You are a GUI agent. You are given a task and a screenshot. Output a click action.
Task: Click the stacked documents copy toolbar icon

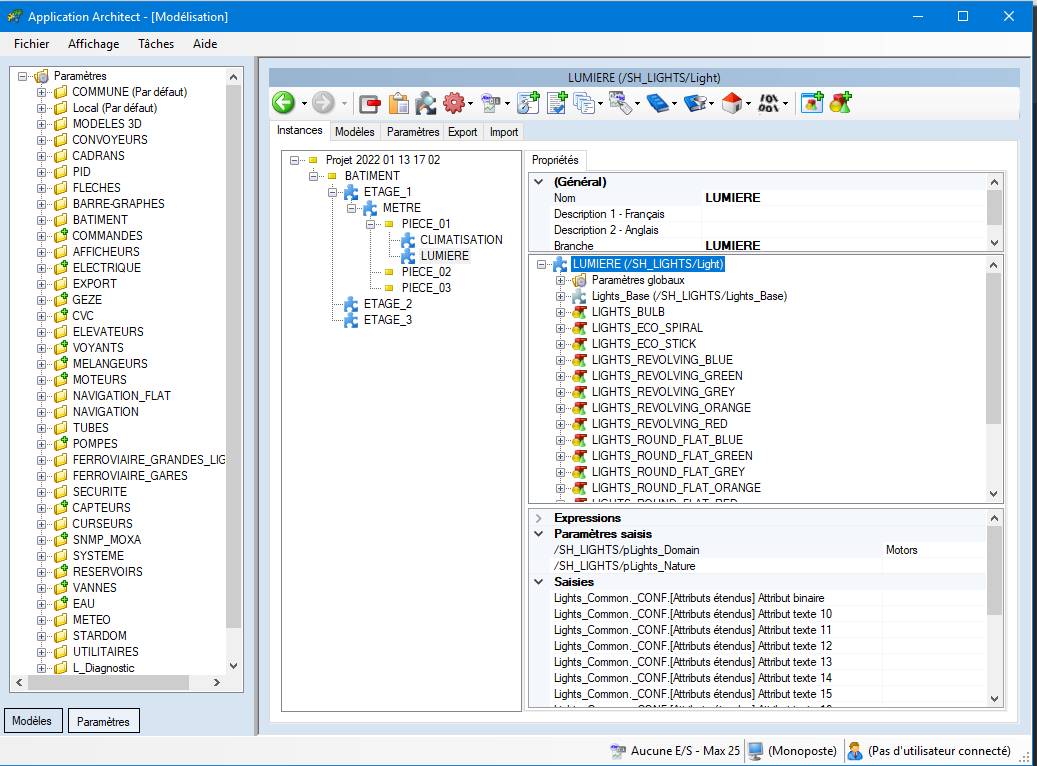(x=584, y=103)
